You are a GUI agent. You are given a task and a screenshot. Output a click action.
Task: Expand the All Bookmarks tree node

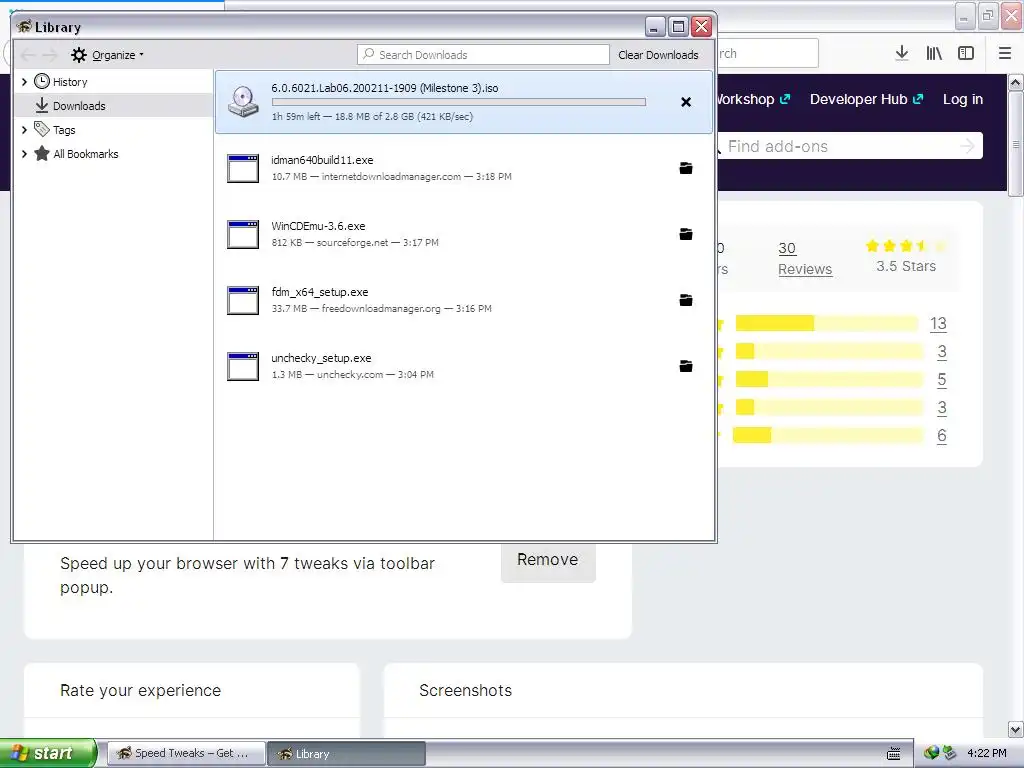point(24,154)
